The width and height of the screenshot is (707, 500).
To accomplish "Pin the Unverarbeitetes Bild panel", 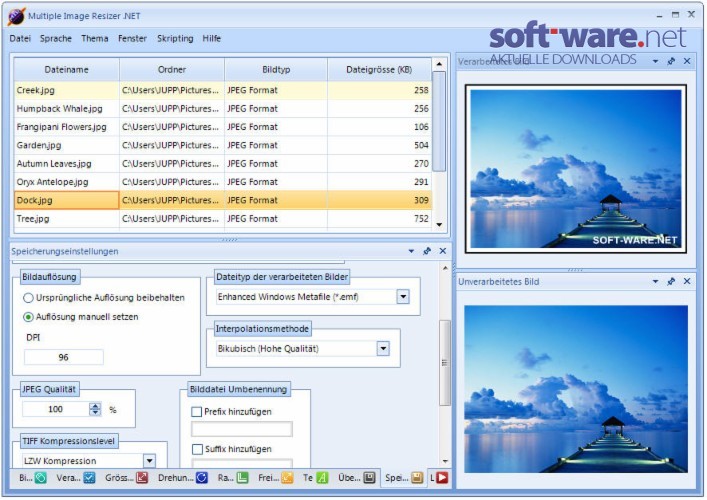I will tap(671, 281).
